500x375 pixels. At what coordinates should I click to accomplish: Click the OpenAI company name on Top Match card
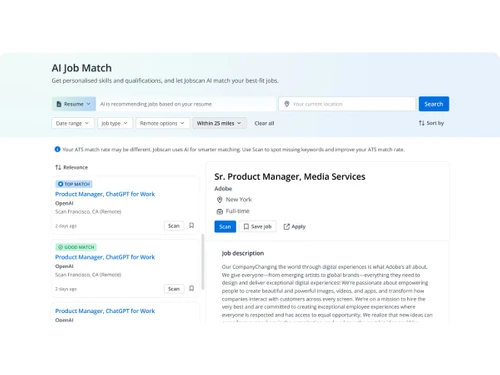(x=64, y=203)
